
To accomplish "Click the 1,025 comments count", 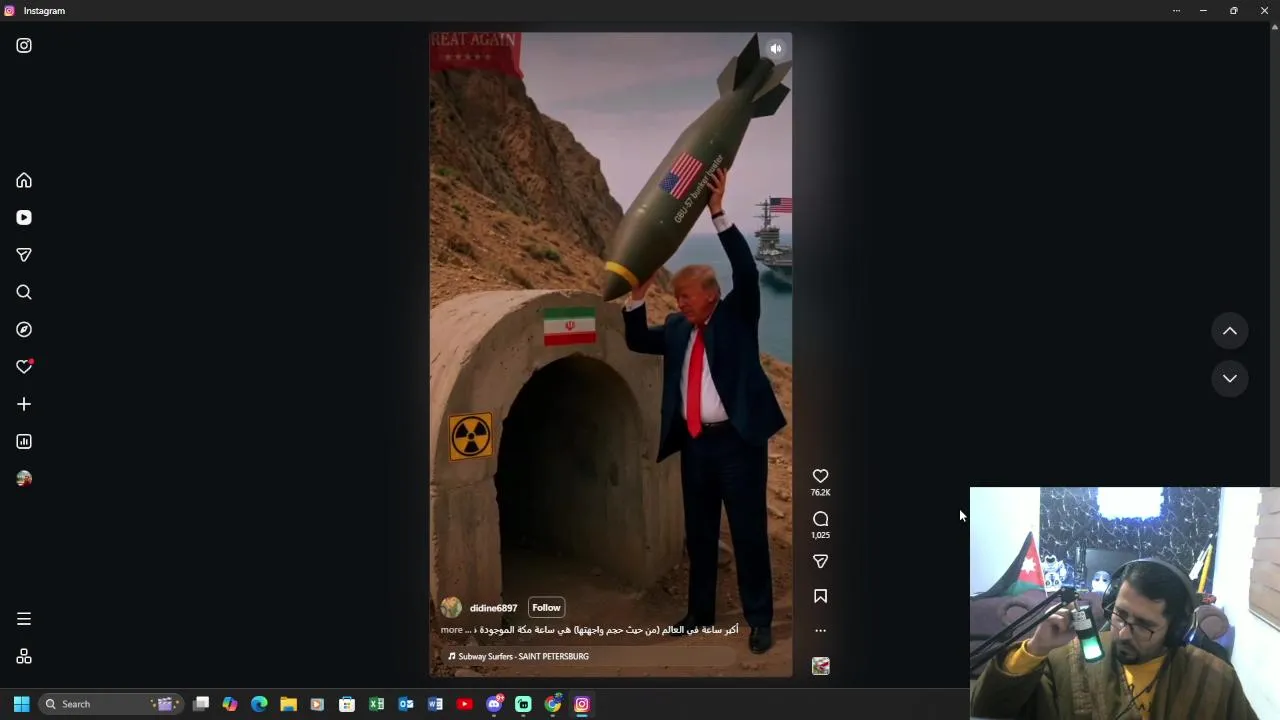I will click(x=820, y=535).
